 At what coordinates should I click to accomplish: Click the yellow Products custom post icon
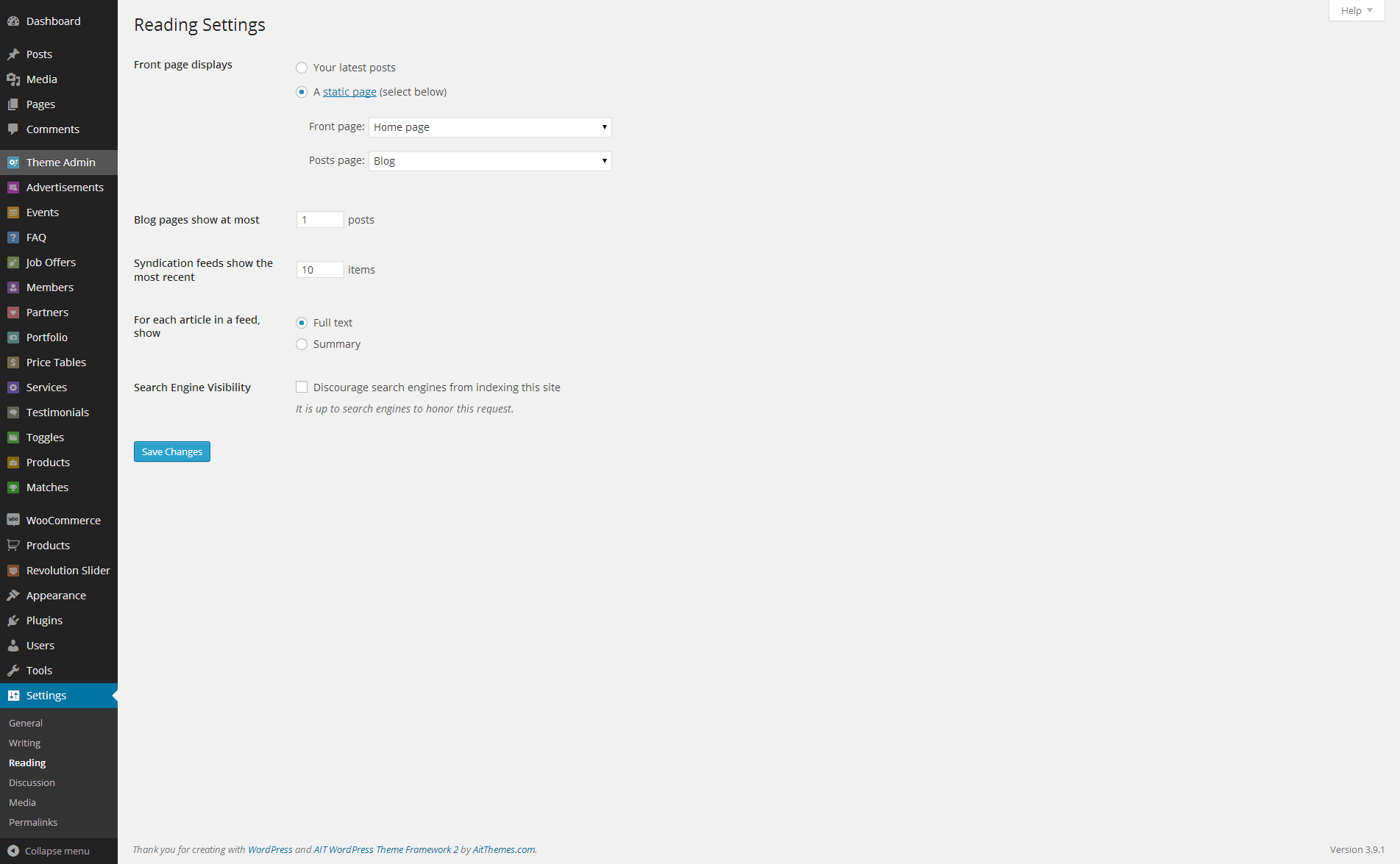[x=13, y=463]
